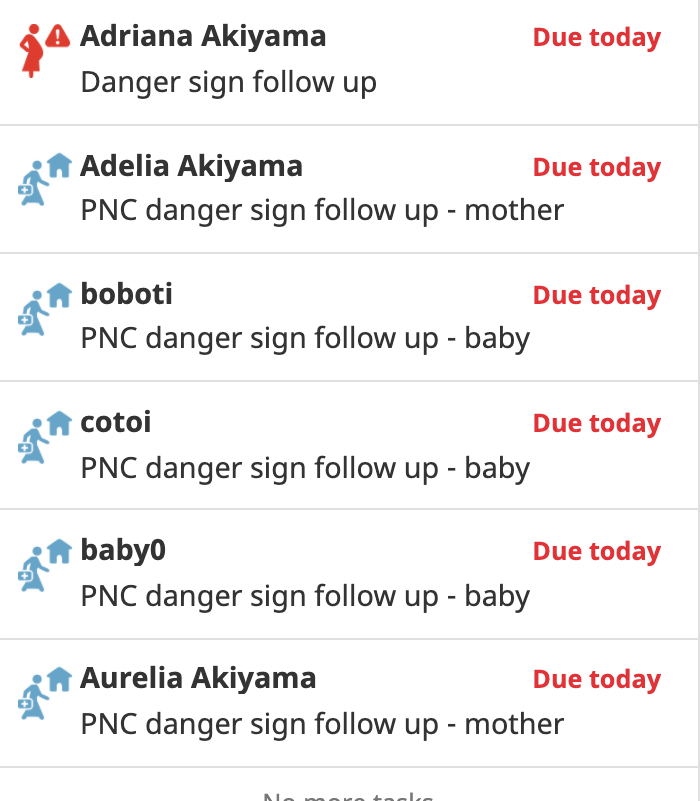This screenshot has width=700, height=801.
Task: Click the home visit icon beside cotoi
Action: tap(44, 437)
